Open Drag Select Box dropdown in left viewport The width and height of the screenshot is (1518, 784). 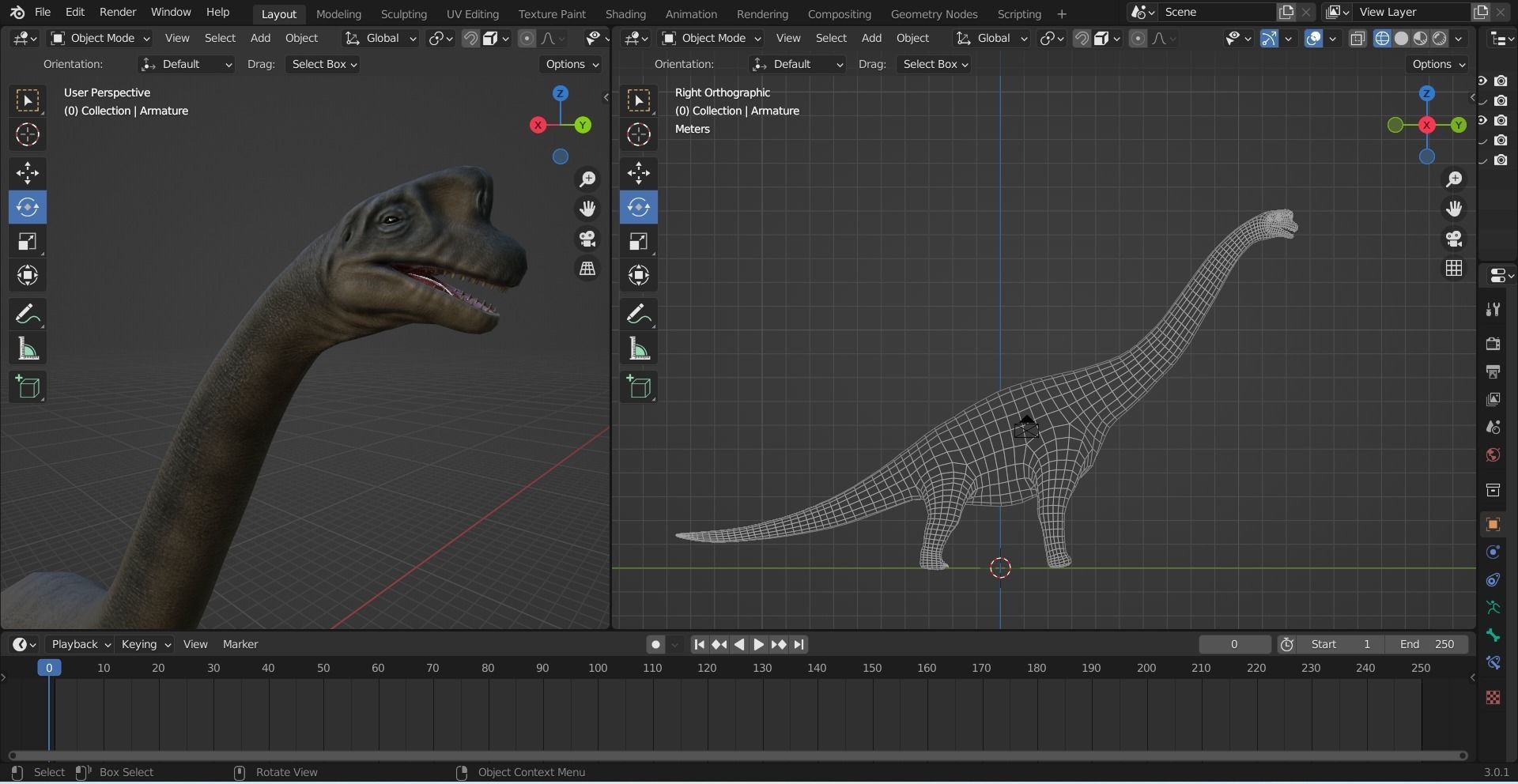(324, 64)
